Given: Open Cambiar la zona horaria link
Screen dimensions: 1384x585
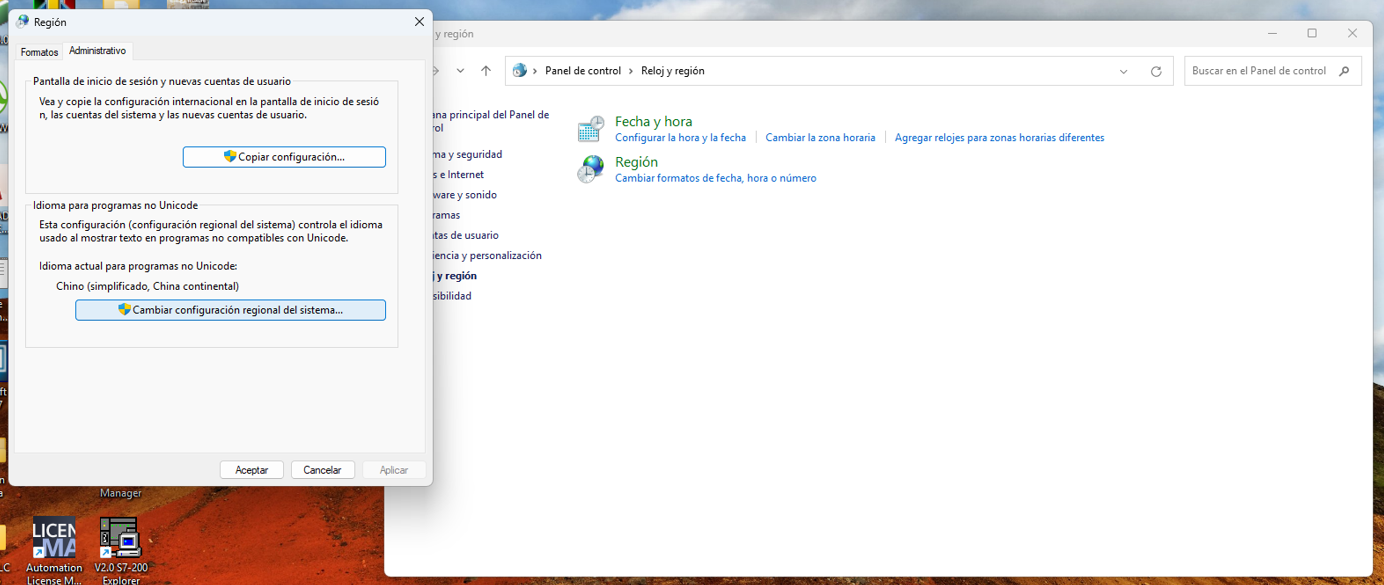Looking at the screenshot, I should point(820,138).
